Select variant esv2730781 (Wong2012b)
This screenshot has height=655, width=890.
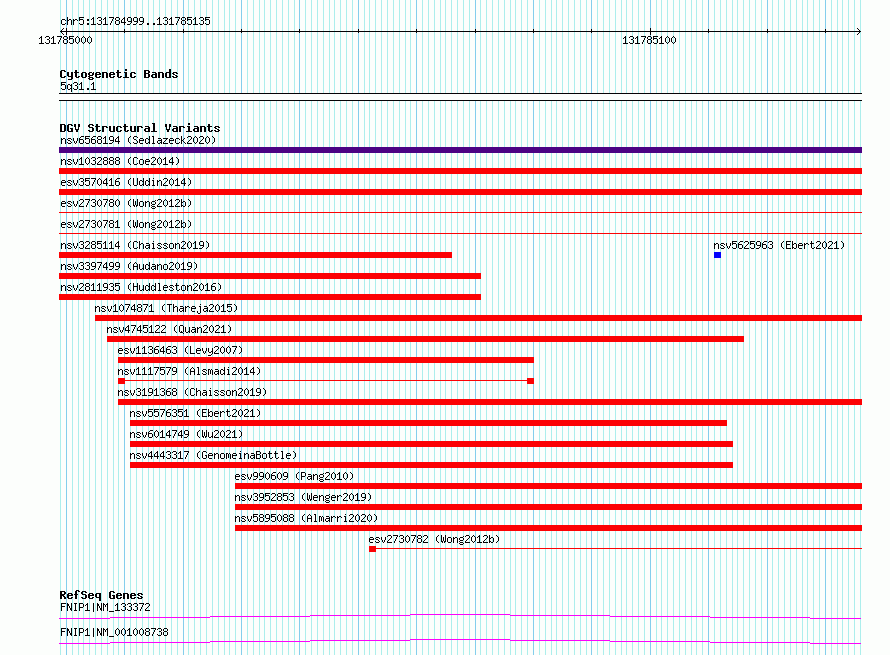click(x=126, y=224)
